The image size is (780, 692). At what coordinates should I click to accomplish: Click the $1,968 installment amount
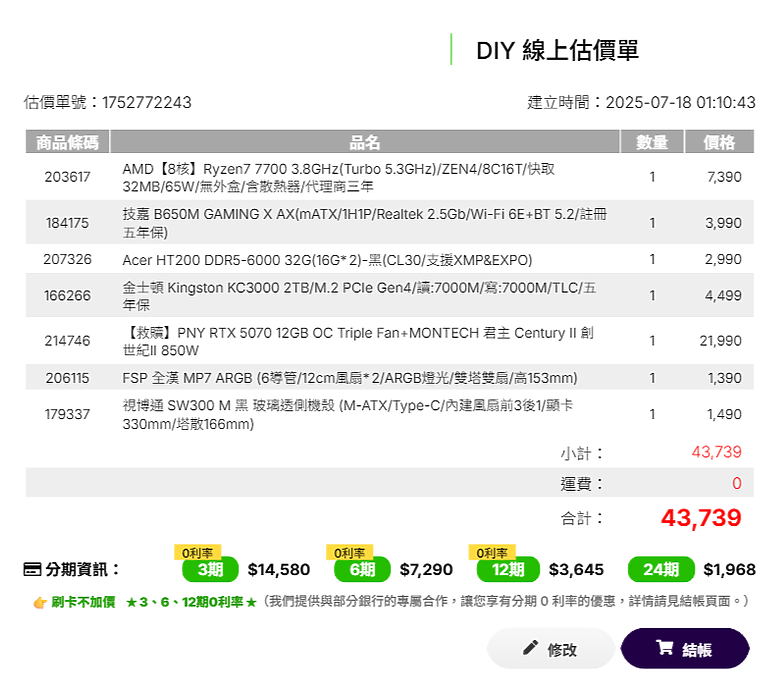tap(729, 569)
